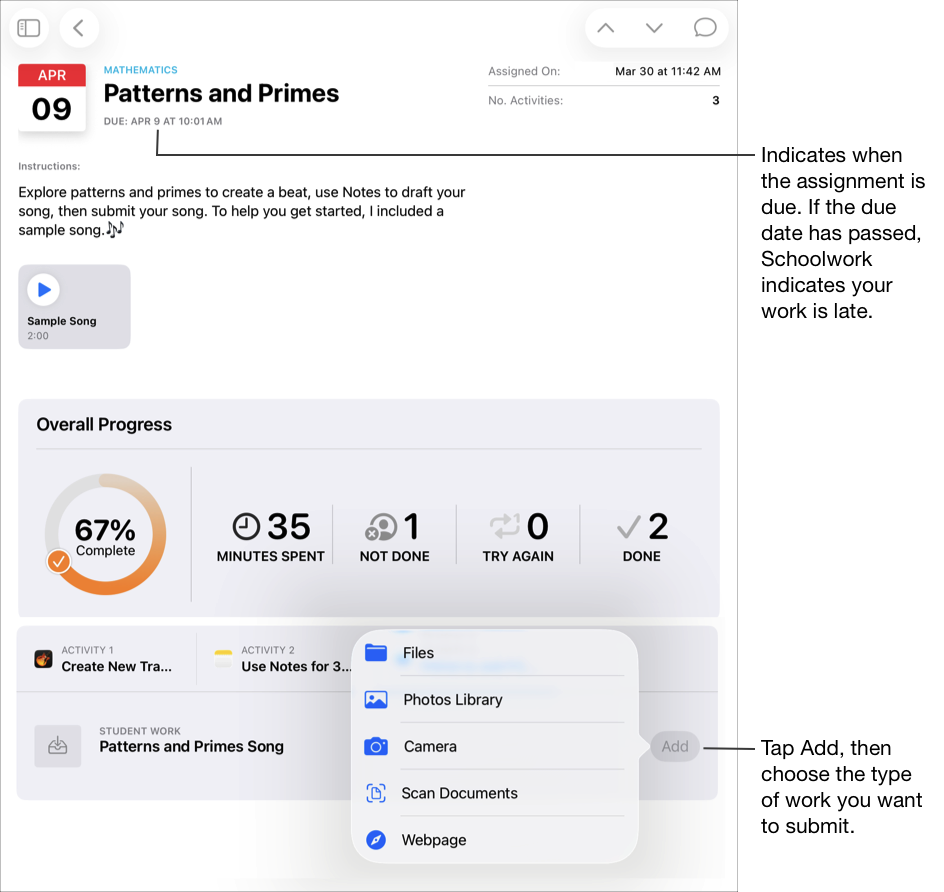Select the GarageBand icon on Activity 1

(x=45, y=658)
